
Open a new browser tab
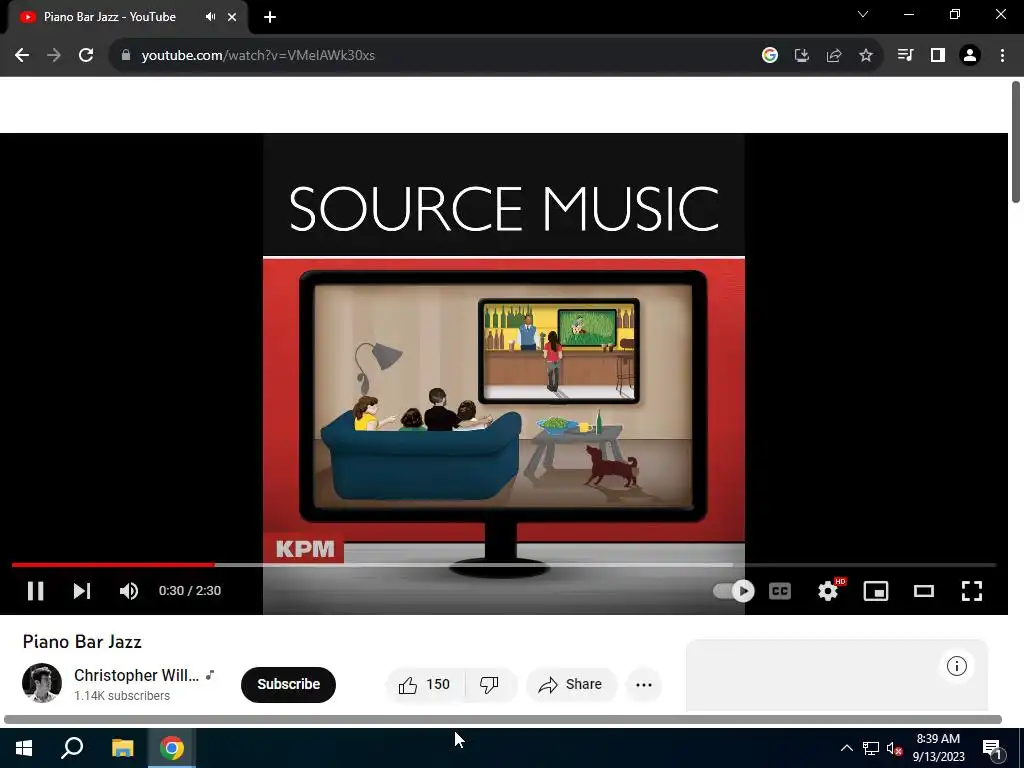270,17
